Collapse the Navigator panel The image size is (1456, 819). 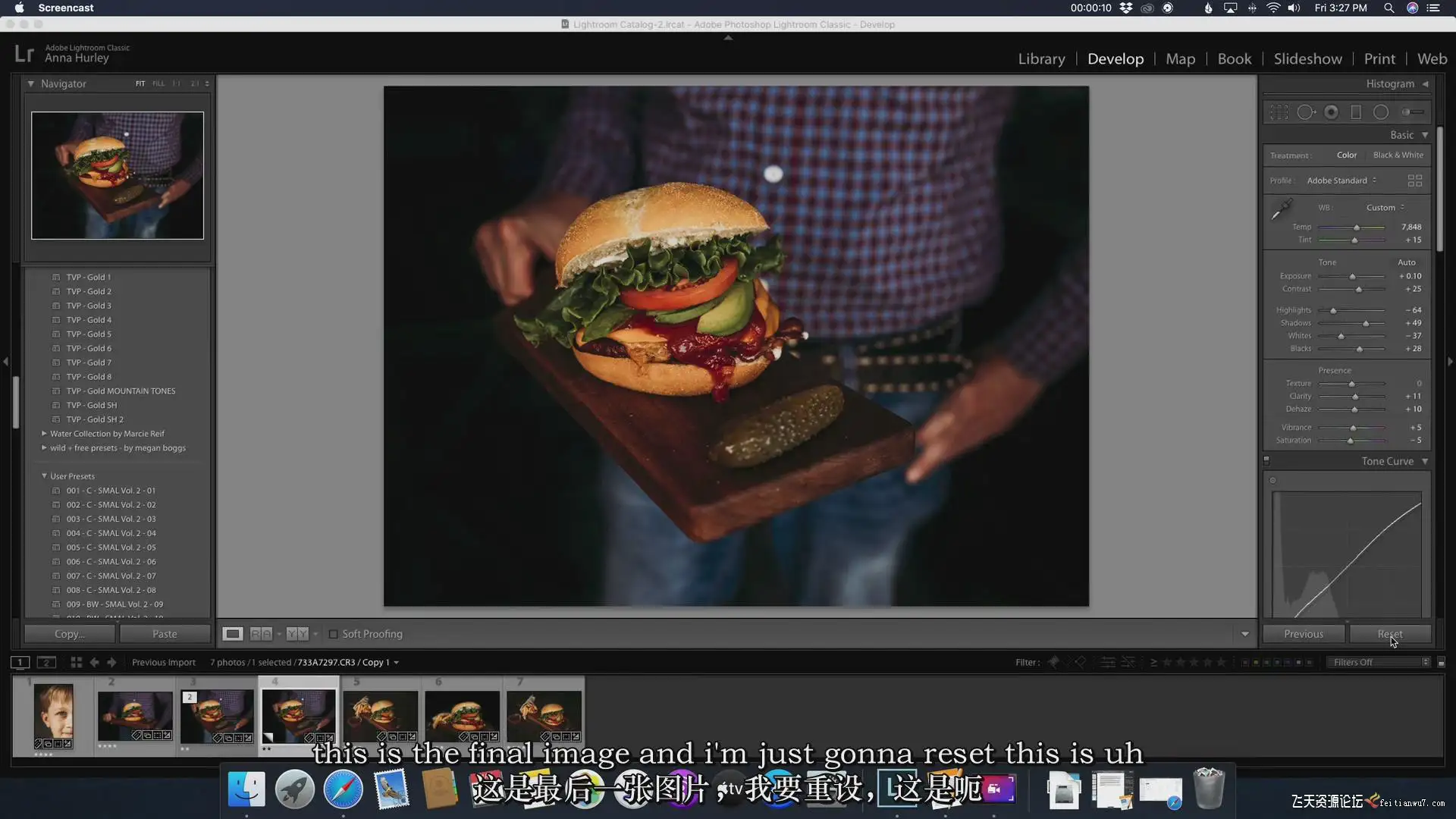click(30, 83)
